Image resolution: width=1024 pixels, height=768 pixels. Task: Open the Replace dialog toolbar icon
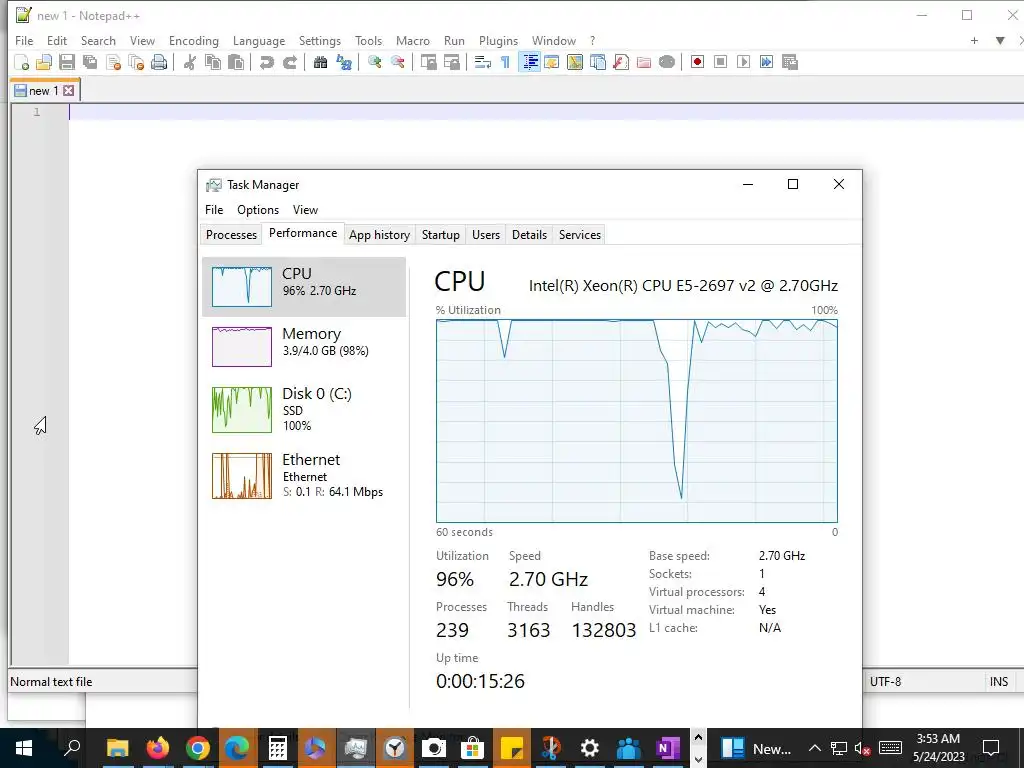click(344, 62)
